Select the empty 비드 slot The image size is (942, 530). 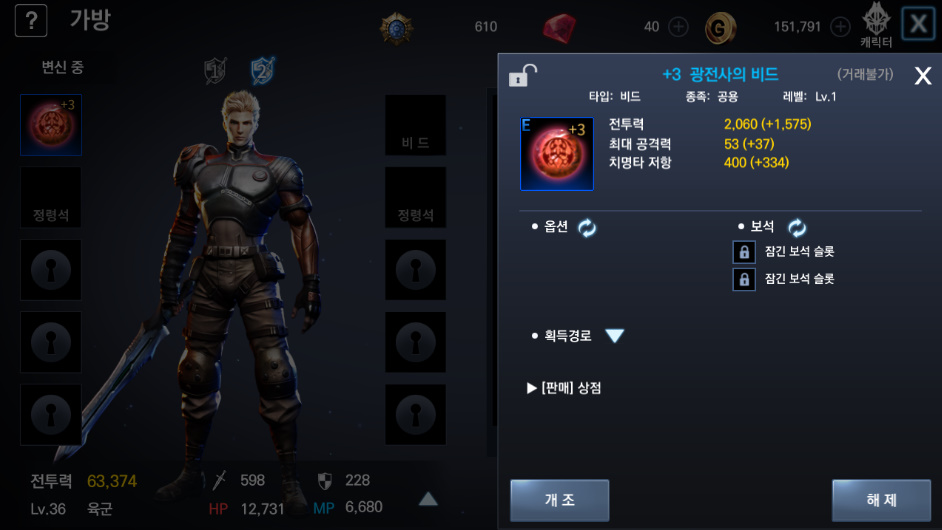click(x=415, y=125)
